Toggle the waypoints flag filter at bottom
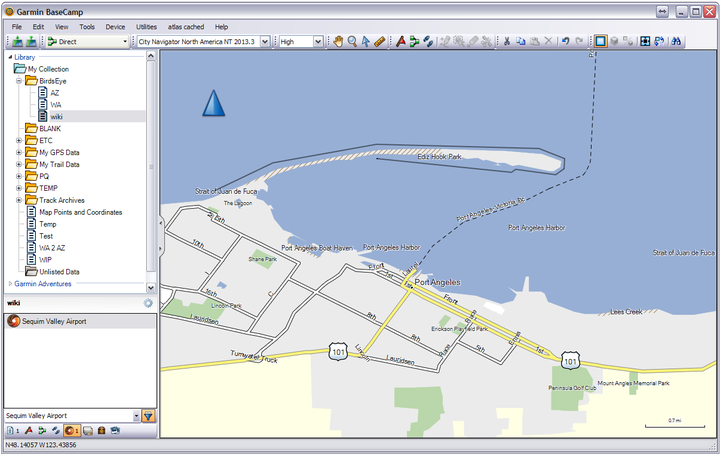 tap(28, 431)
